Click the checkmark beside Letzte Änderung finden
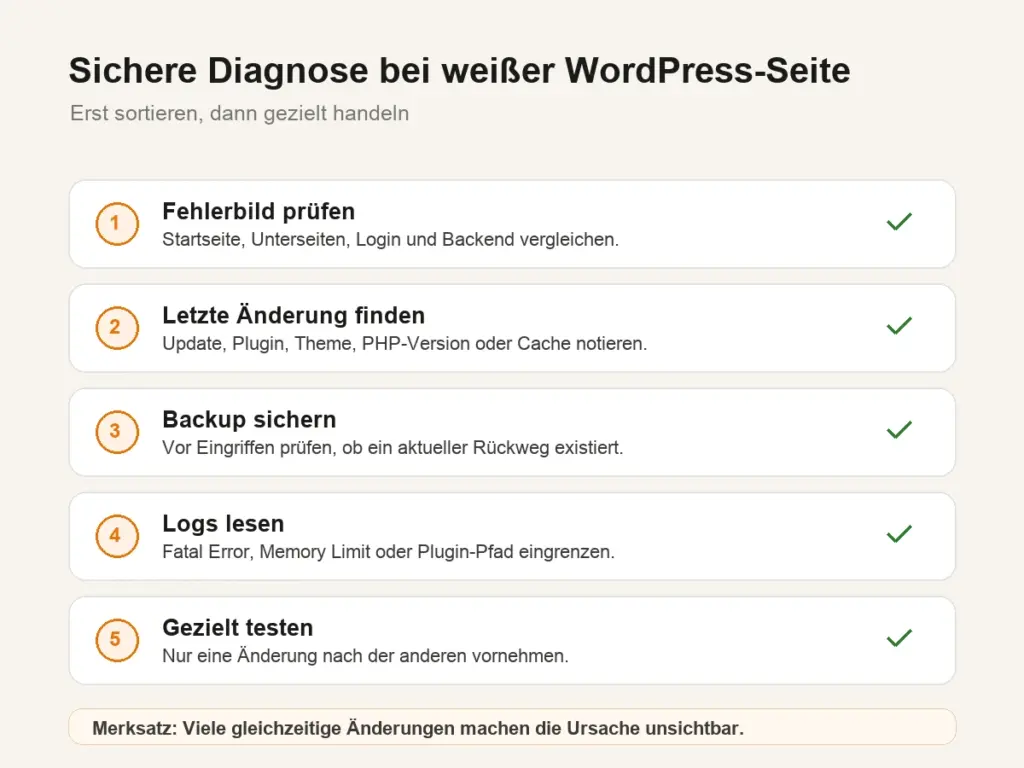This screenshot has height=768, width=1024. (x=899, y=326)
